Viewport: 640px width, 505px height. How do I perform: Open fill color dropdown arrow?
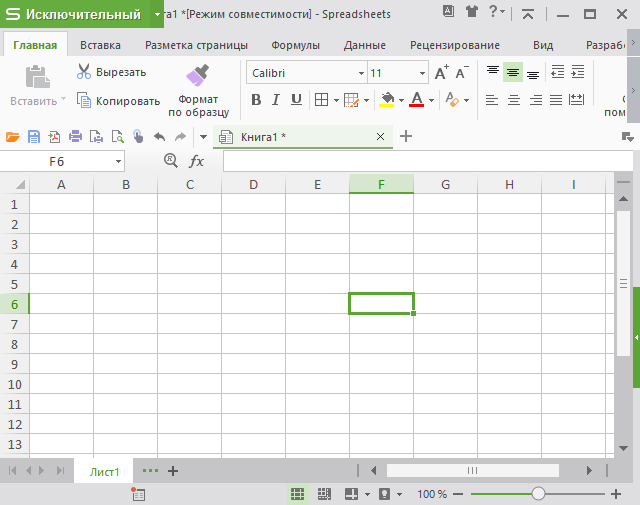click(x=401, y=100)
